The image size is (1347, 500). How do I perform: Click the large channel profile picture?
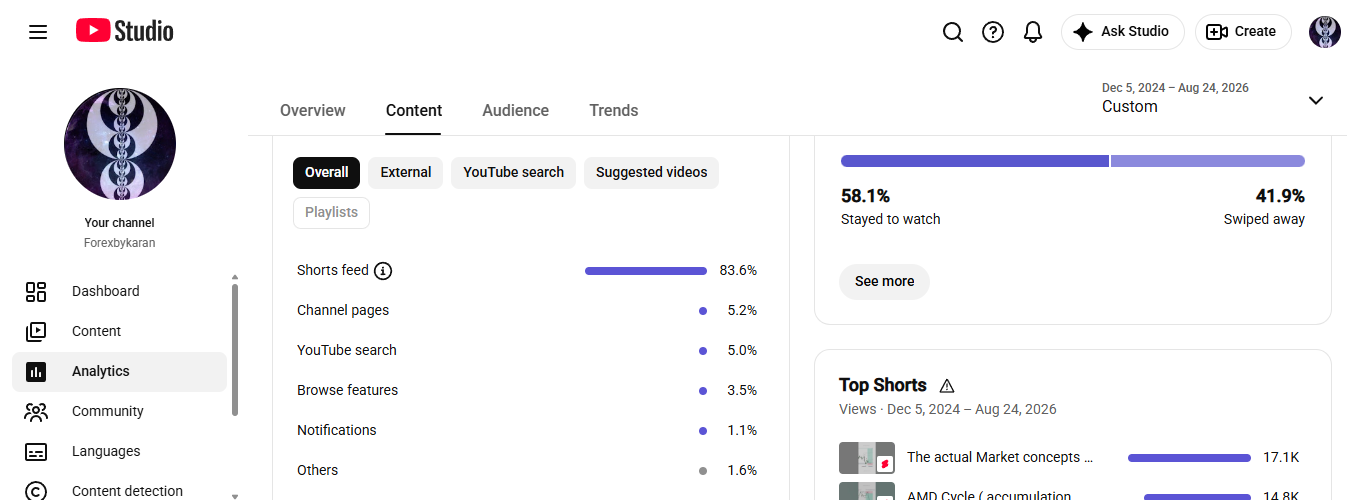point(120,144)
